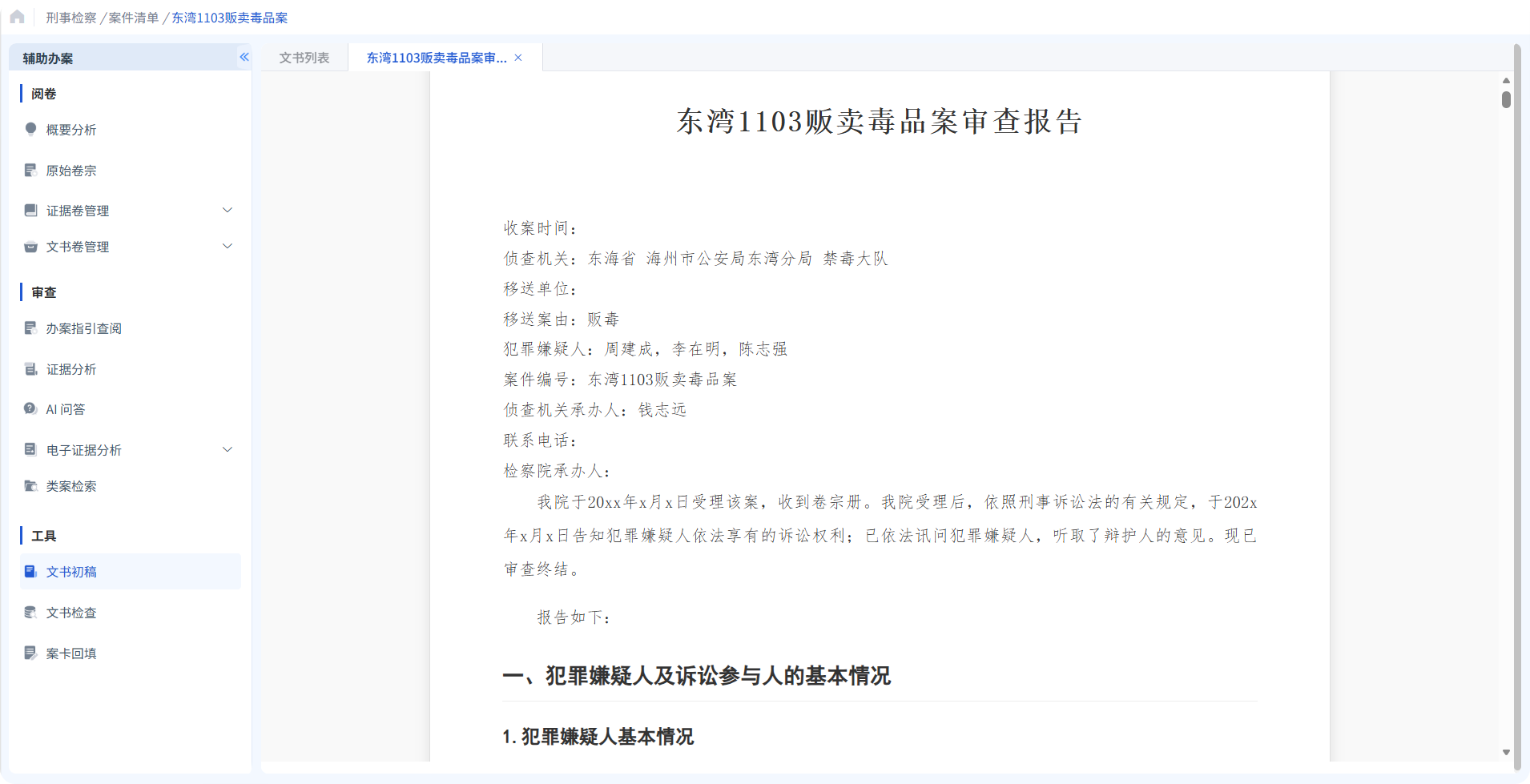Click the 概要分析 bulb icon

[30, 129]
